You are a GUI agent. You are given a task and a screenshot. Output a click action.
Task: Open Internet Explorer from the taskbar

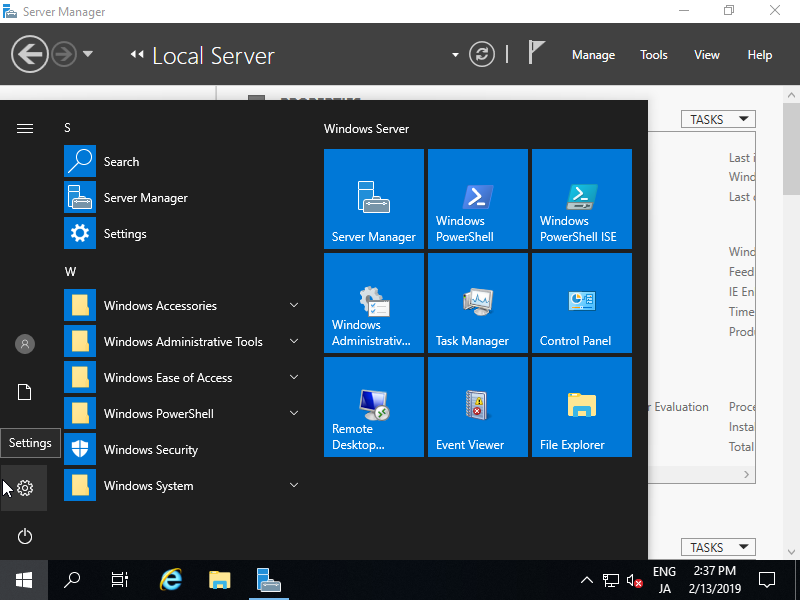click(x=170, y=580)
